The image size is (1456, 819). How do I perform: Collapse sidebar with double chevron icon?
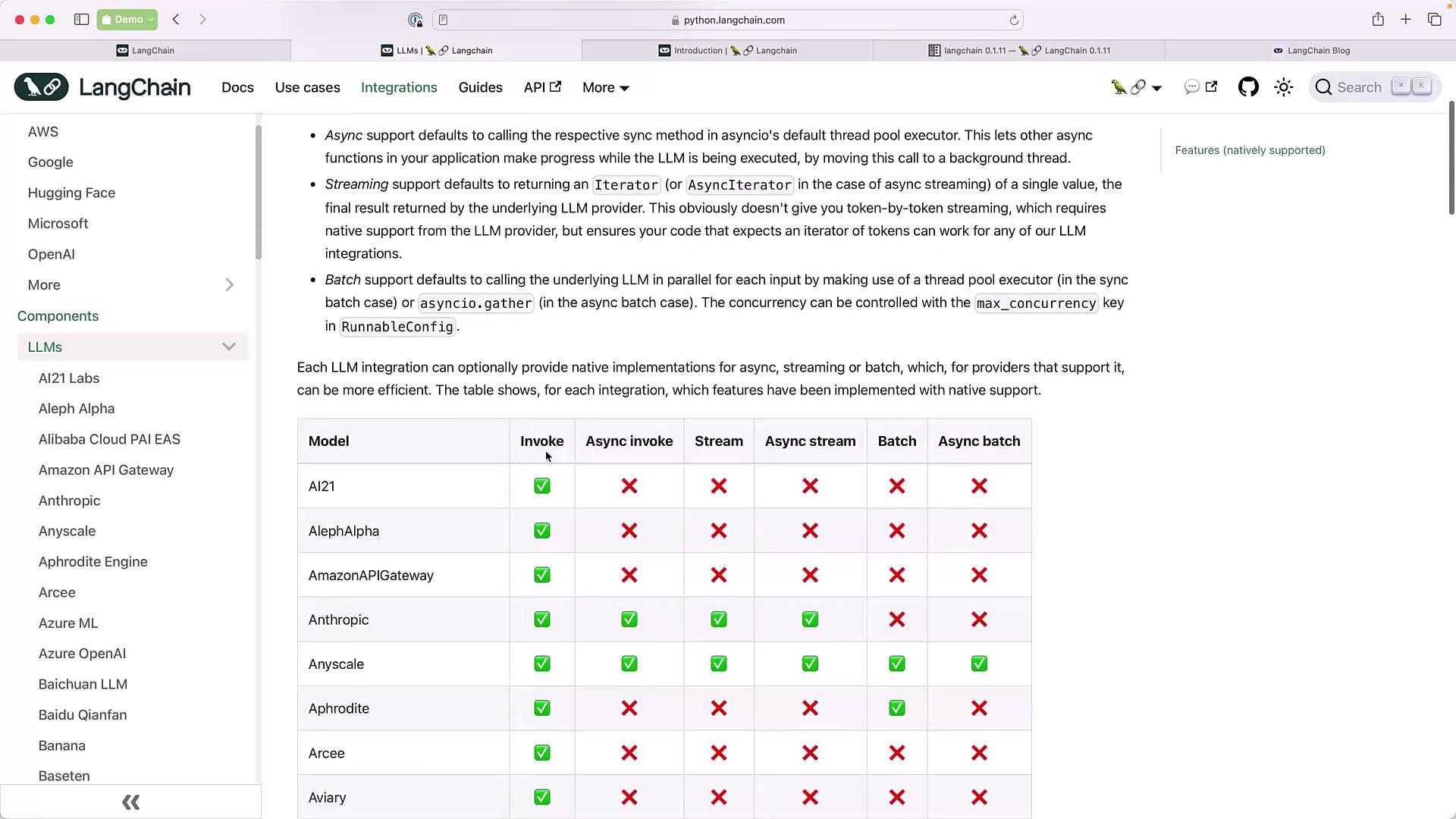tap(130, 802)
